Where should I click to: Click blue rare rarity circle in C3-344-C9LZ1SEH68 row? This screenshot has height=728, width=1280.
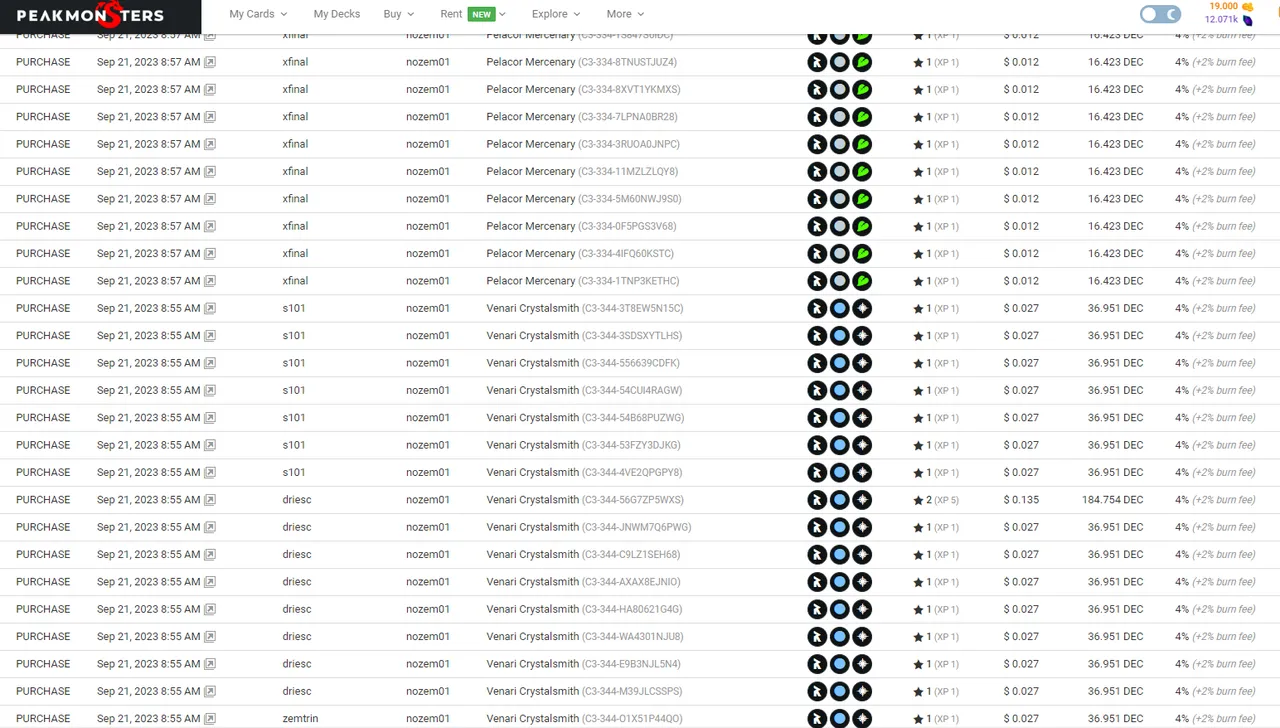(x=840, y=554)
